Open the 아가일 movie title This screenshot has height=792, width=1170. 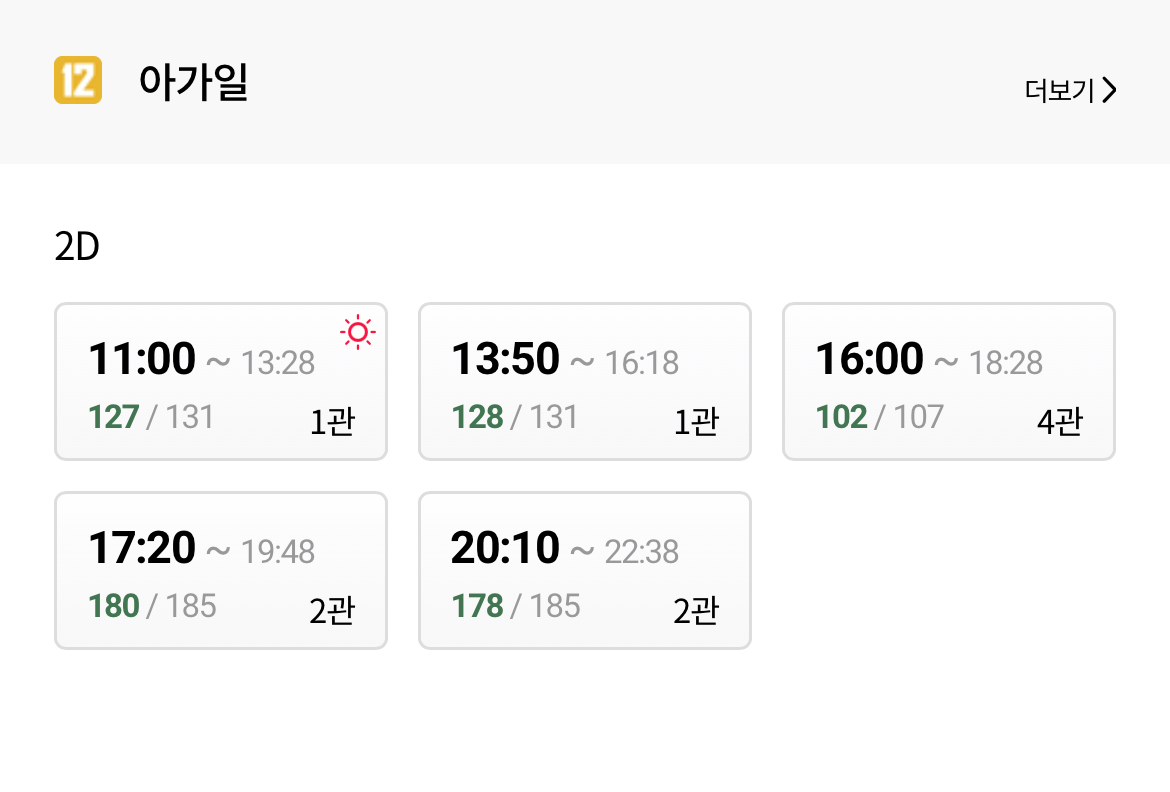tap(193, 82)
